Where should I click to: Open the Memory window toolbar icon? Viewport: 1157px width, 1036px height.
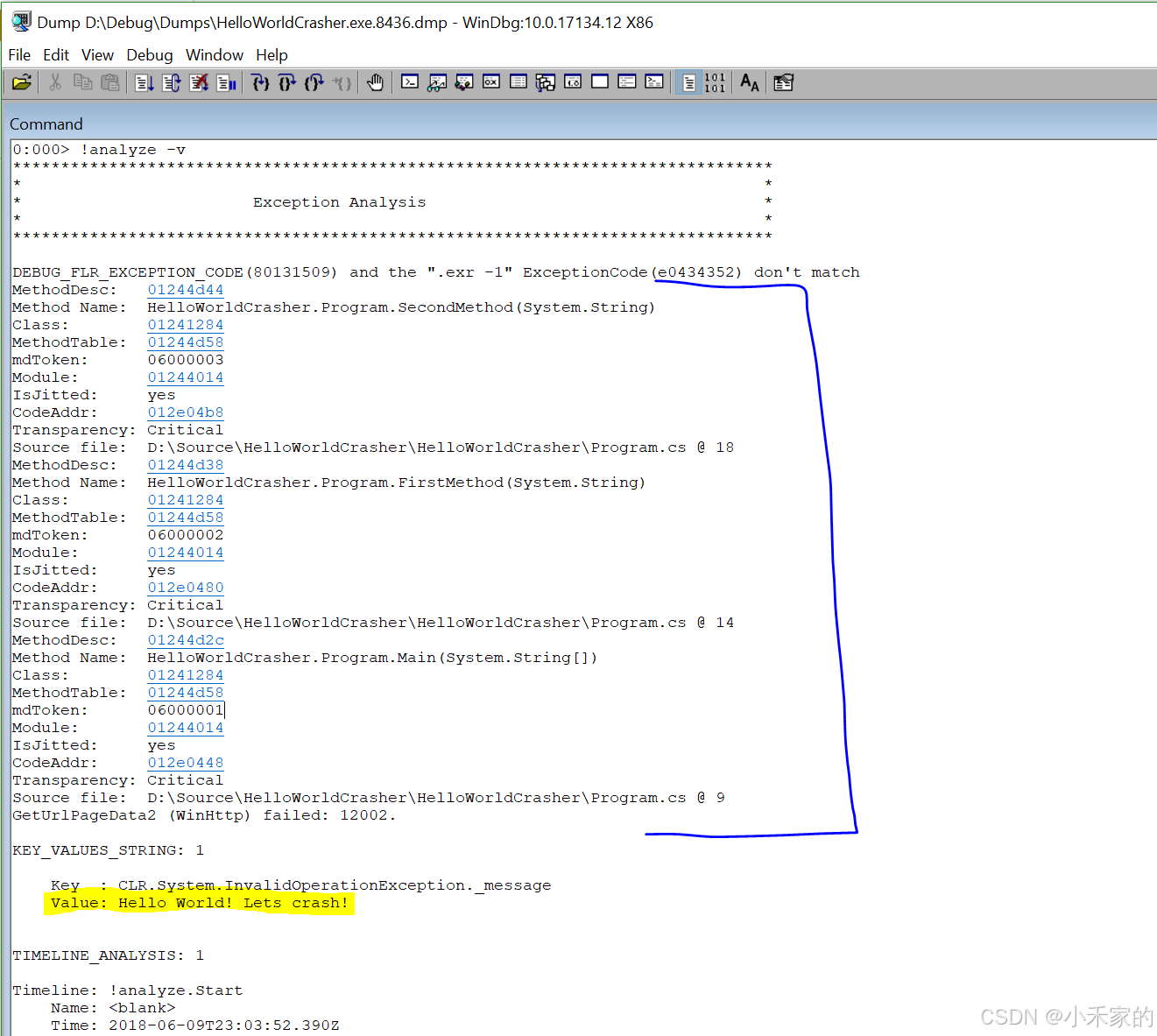519,82
